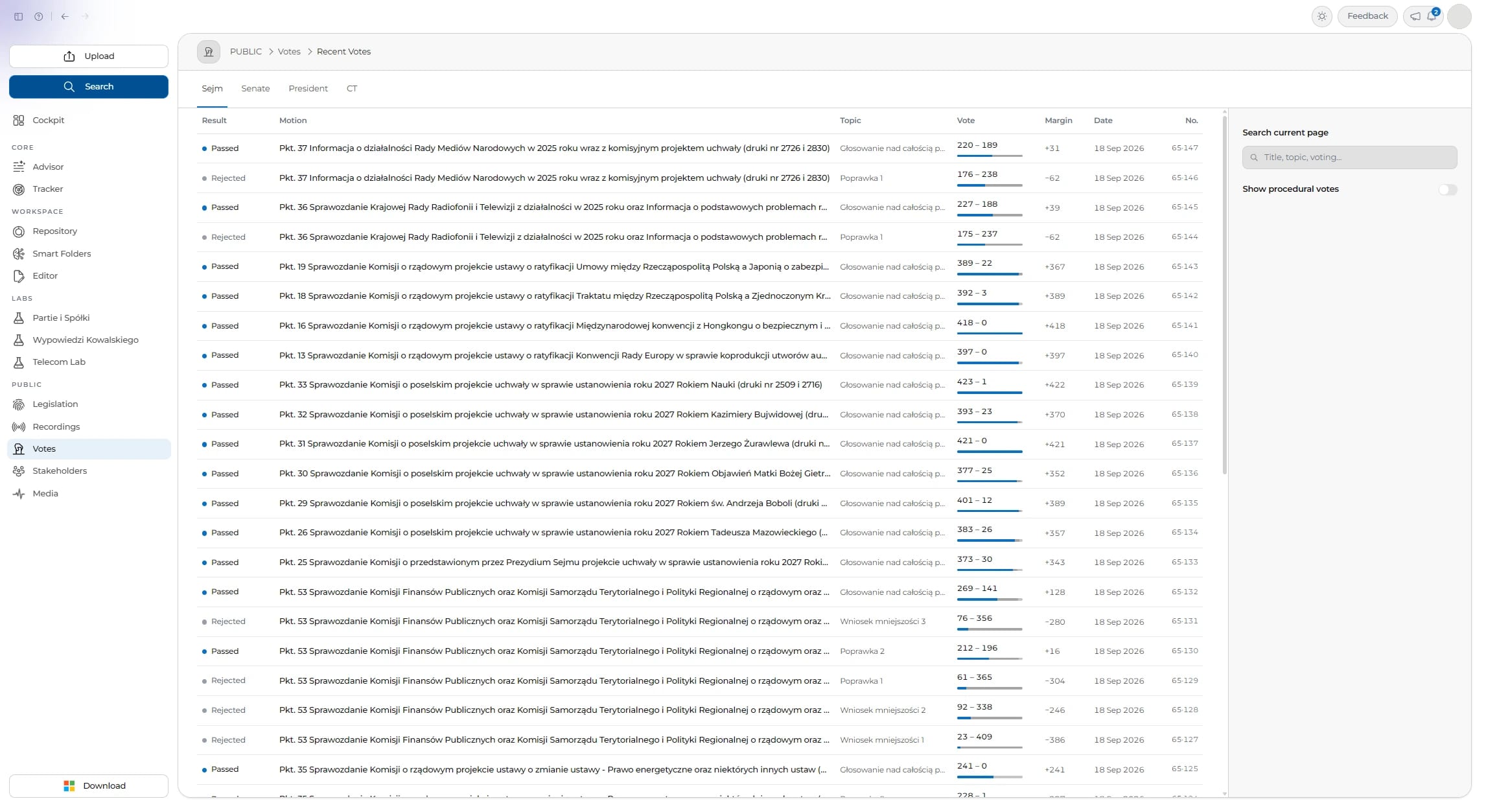This screenshot has height=812, width=1486.
Task: Open Telecom Lab in the sidebar
Action: (89, 362)
